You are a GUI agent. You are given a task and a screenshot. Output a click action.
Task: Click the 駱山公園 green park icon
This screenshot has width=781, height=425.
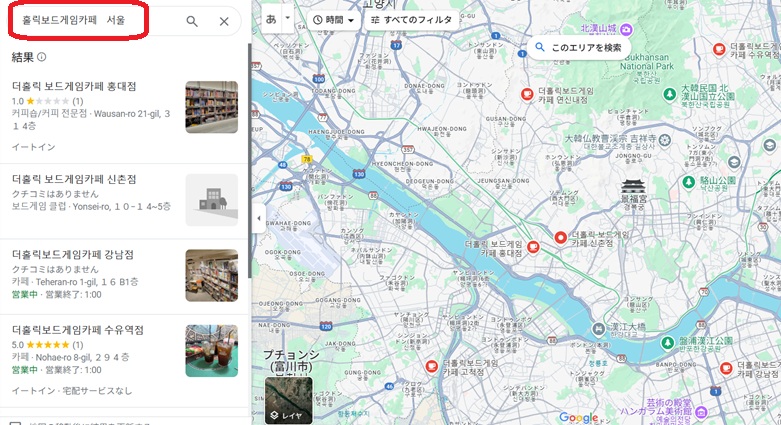coord(688,182)
